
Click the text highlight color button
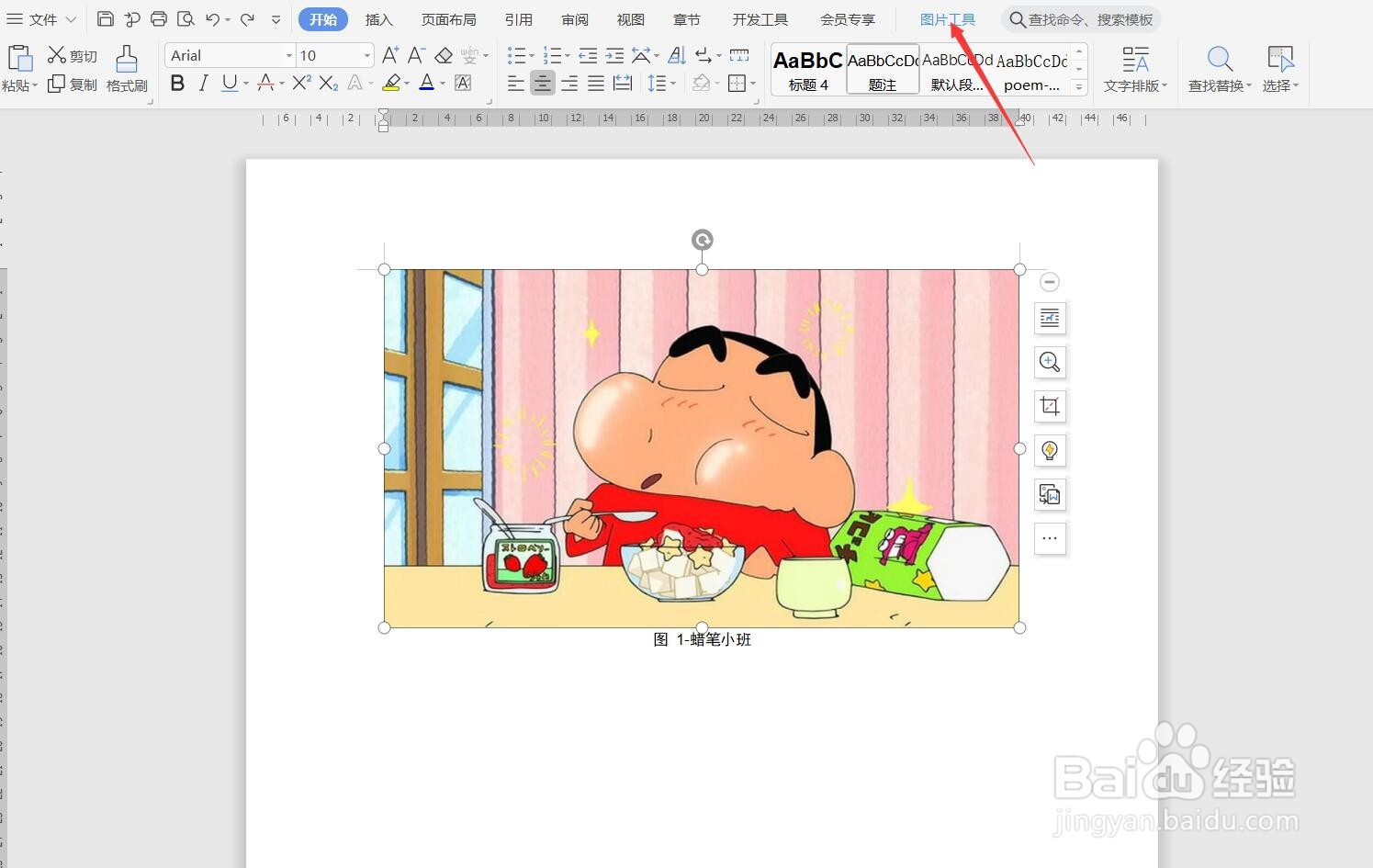[x=391, y=84]
